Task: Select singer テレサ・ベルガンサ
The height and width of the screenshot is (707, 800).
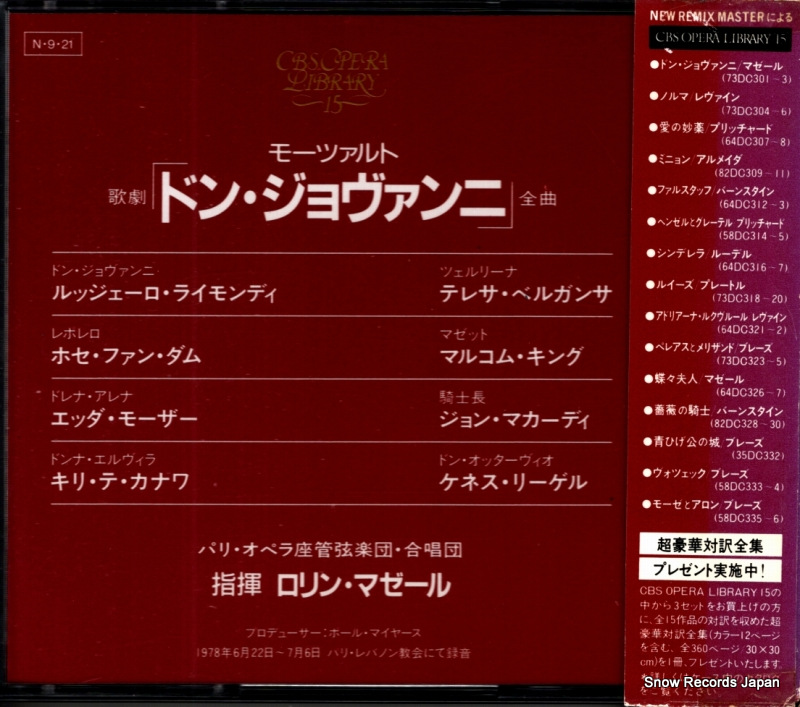Action: click(526, 294)
